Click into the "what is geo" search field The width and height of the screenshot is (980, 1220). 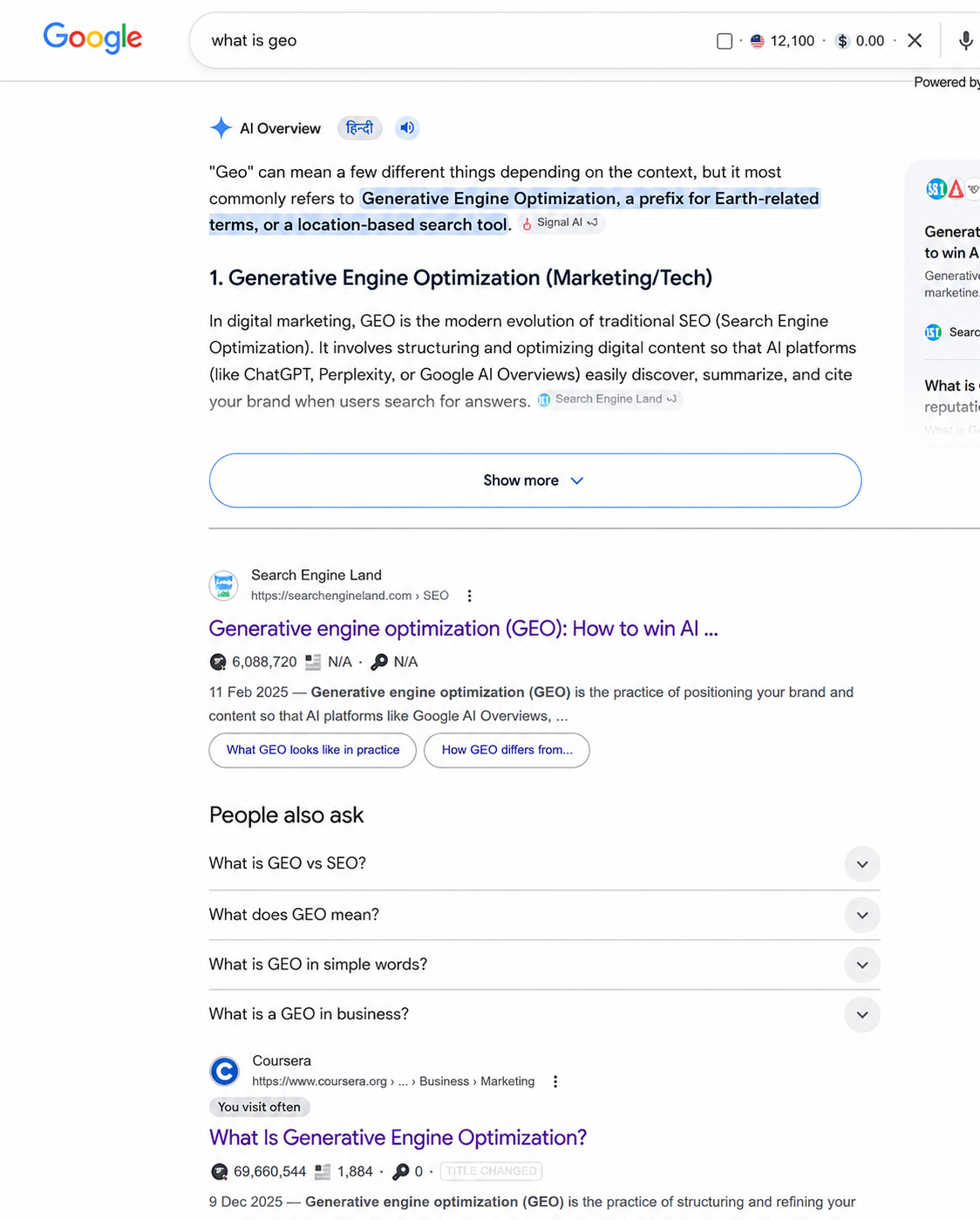[453, 40]
